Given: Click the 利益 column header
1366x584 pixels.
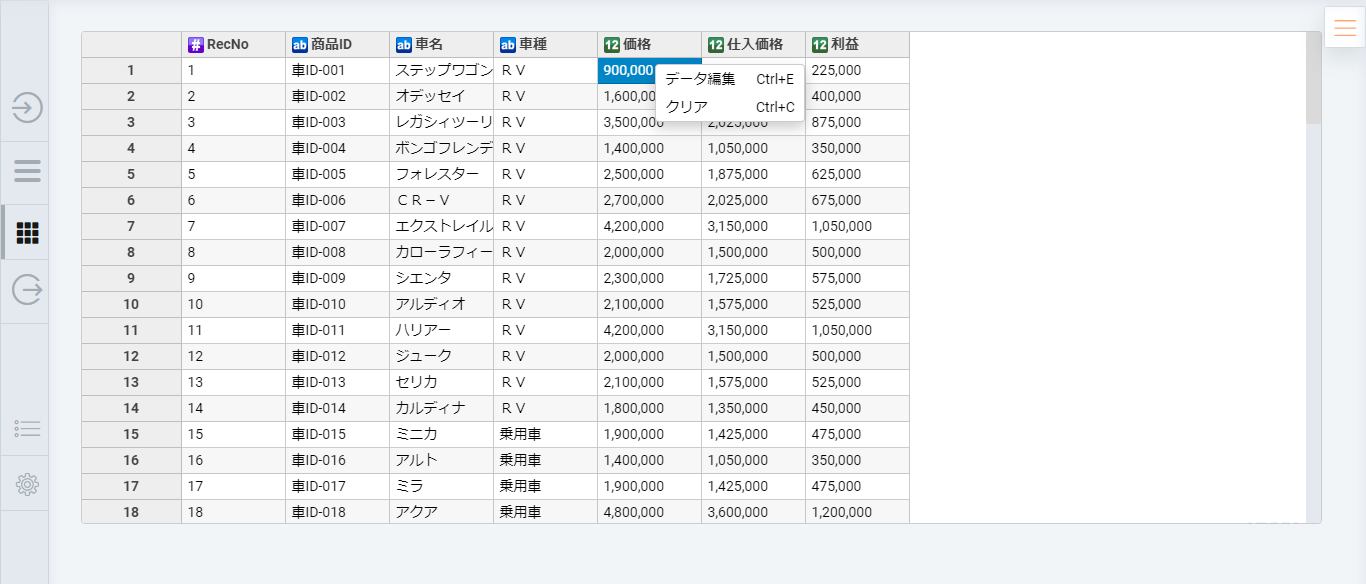Looking at the screenshot, I should pos(857,45).
